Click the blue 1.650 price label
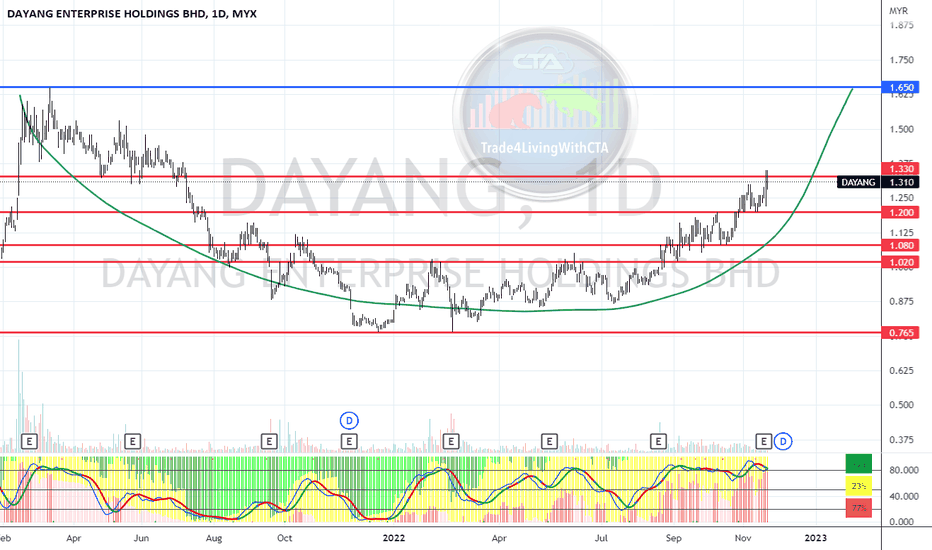Viewport: 932px width, 550px height. [x=900, y=87]
